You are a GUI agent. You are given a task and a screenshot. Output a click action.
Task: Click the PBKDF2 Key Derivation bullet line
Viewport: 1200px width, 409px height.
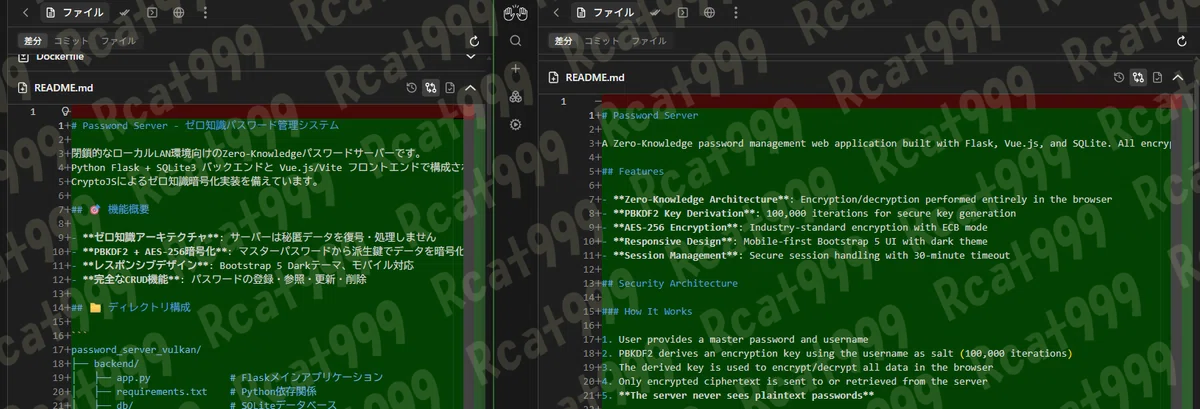click(809, 213)
